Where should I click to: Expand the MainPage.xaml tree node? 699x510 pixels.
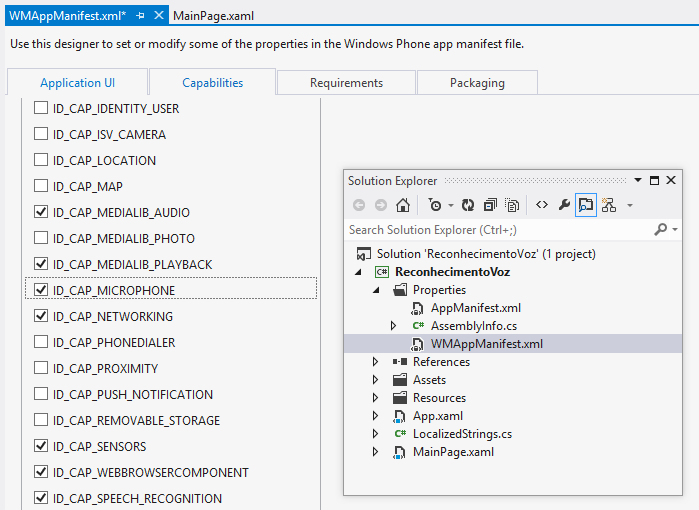click(375, 452)
